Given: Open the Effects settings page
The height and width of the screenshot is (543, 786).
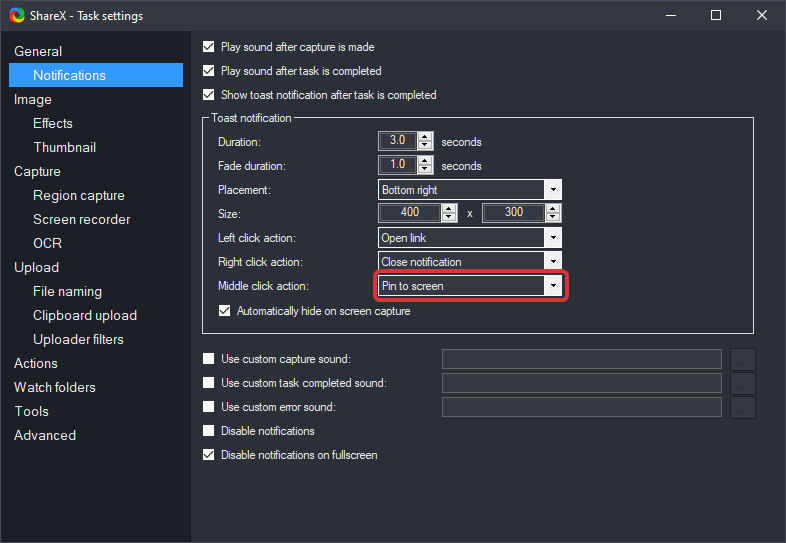Looking at the screenshot, I should coord(53,123).
